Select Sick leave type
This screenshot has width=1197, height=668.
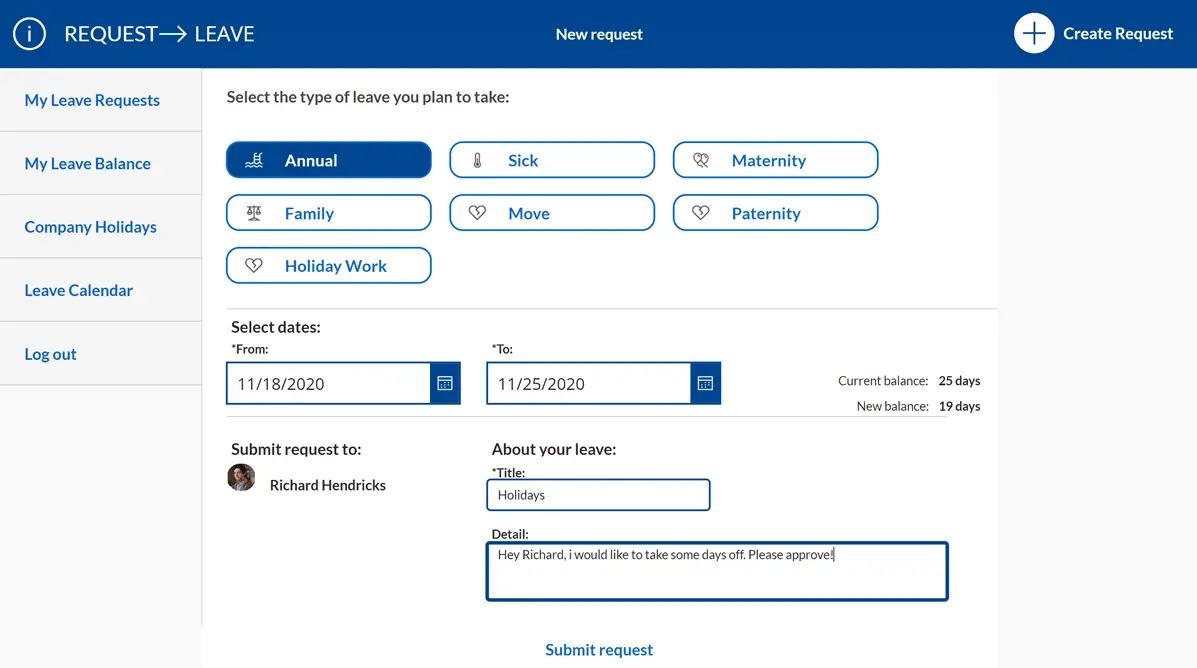(552, 160)
